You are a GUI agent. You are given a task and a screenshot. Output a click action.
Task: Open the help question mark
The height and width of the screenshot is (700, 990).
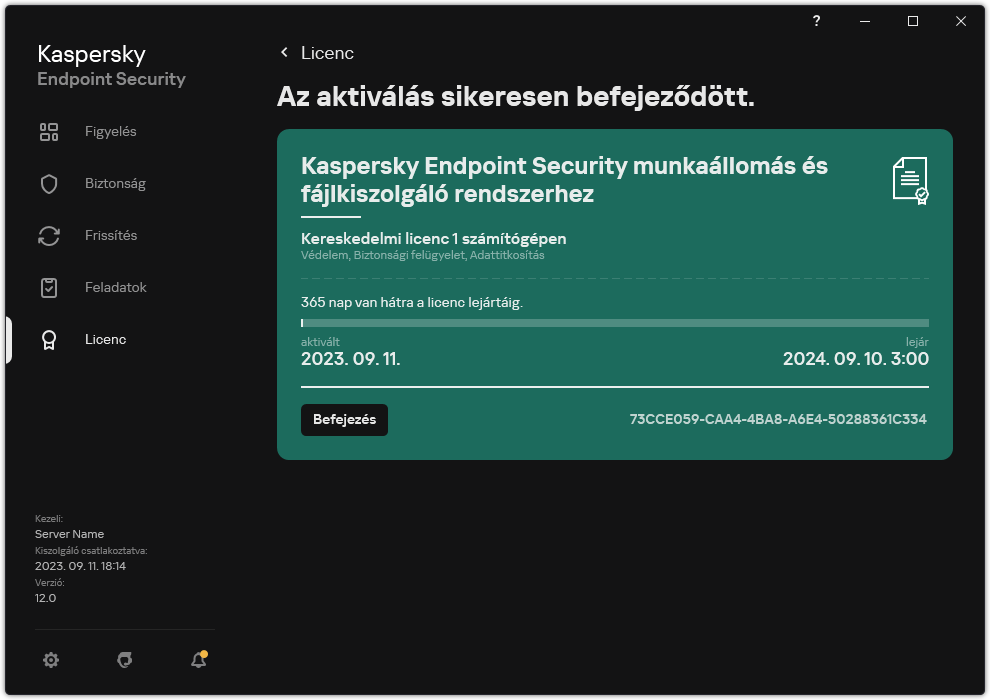[816, 21]
